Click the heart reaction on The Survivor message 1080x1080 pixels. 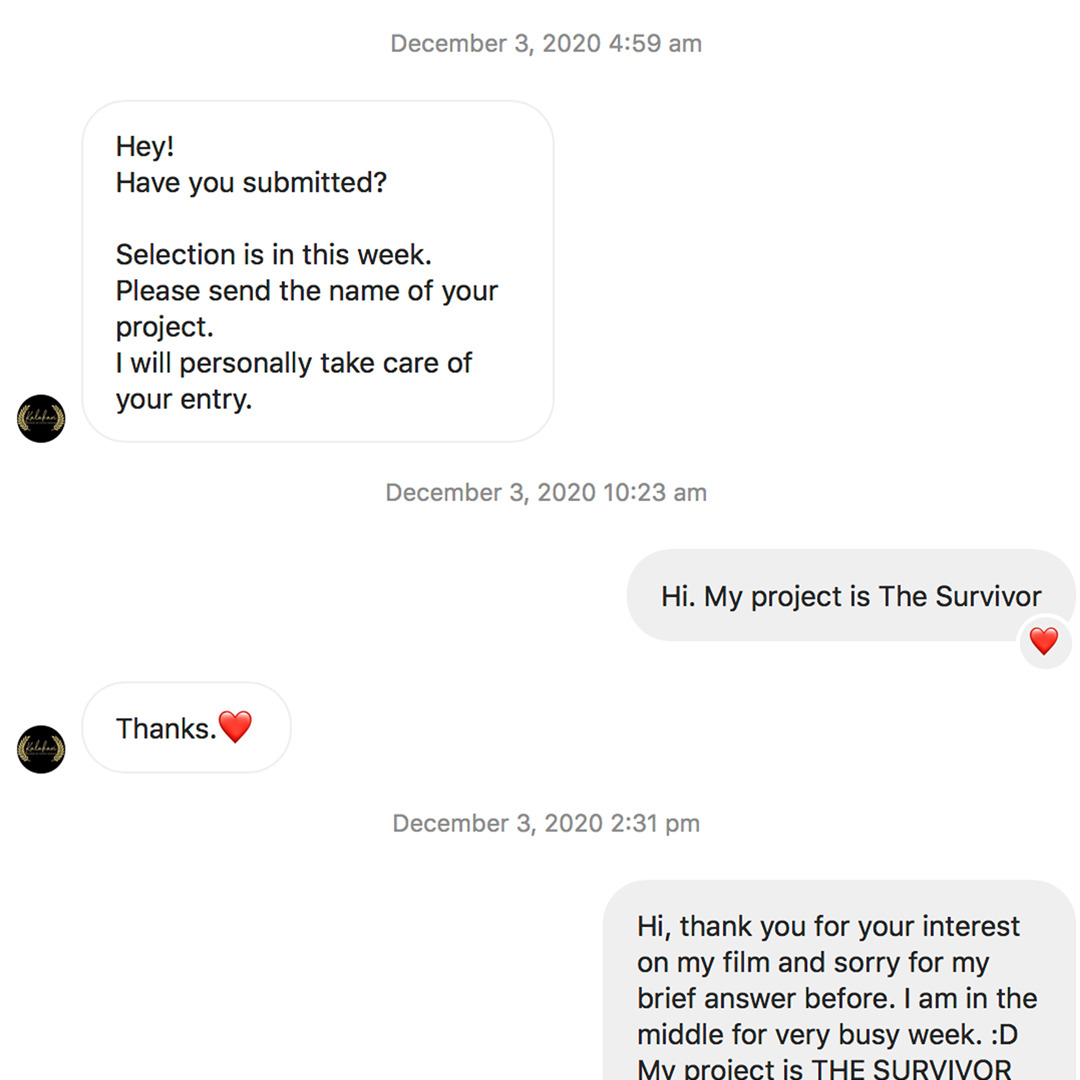tap(1044, 641)
